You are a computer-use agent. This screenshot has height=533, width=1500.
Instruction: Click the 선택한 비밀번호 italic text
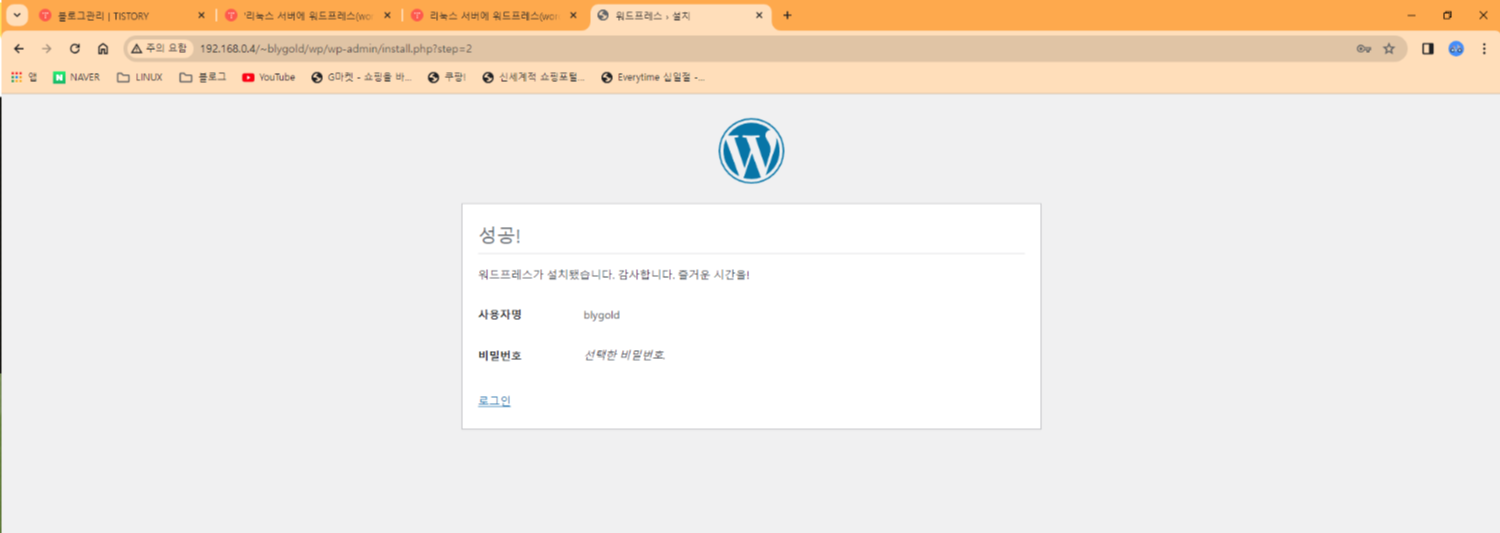point(624,355)
